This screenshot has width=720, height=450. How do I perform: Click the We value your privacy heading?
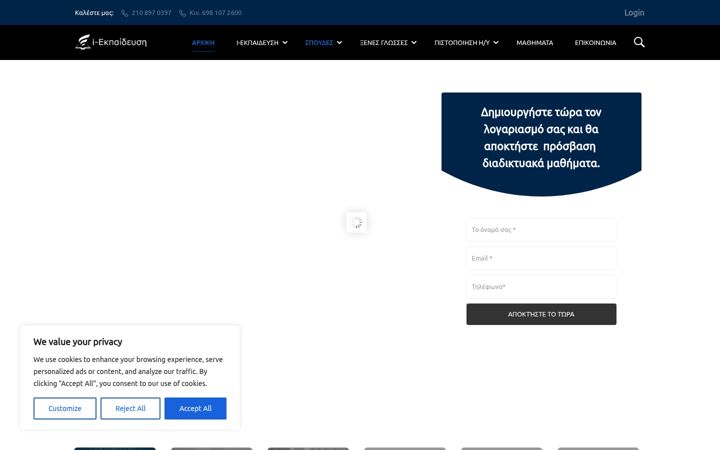click(x=78, y=342)
